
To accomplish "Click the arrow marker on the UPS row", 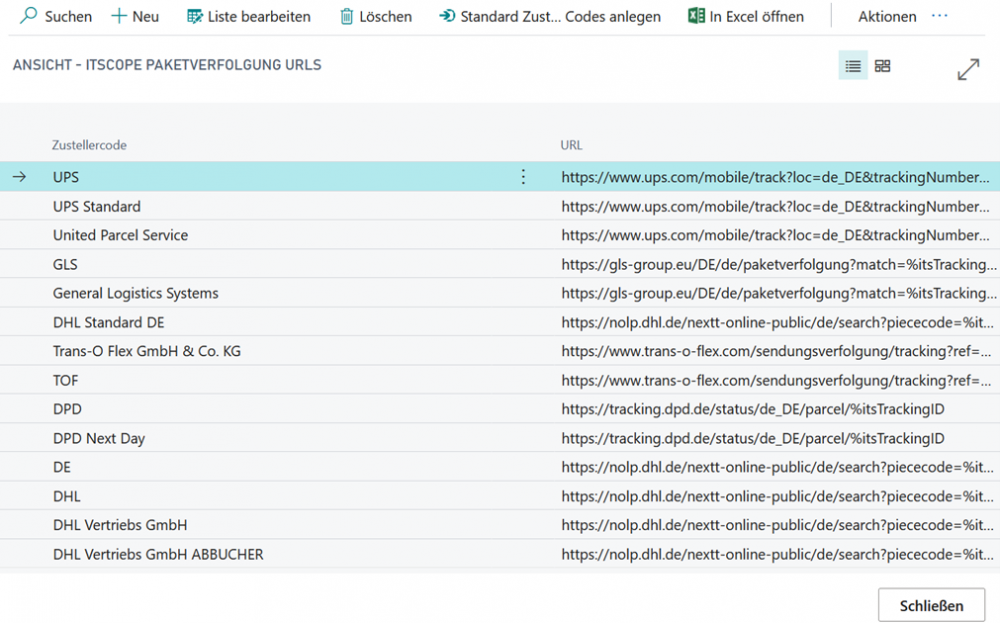I will [x=18, y=176].
